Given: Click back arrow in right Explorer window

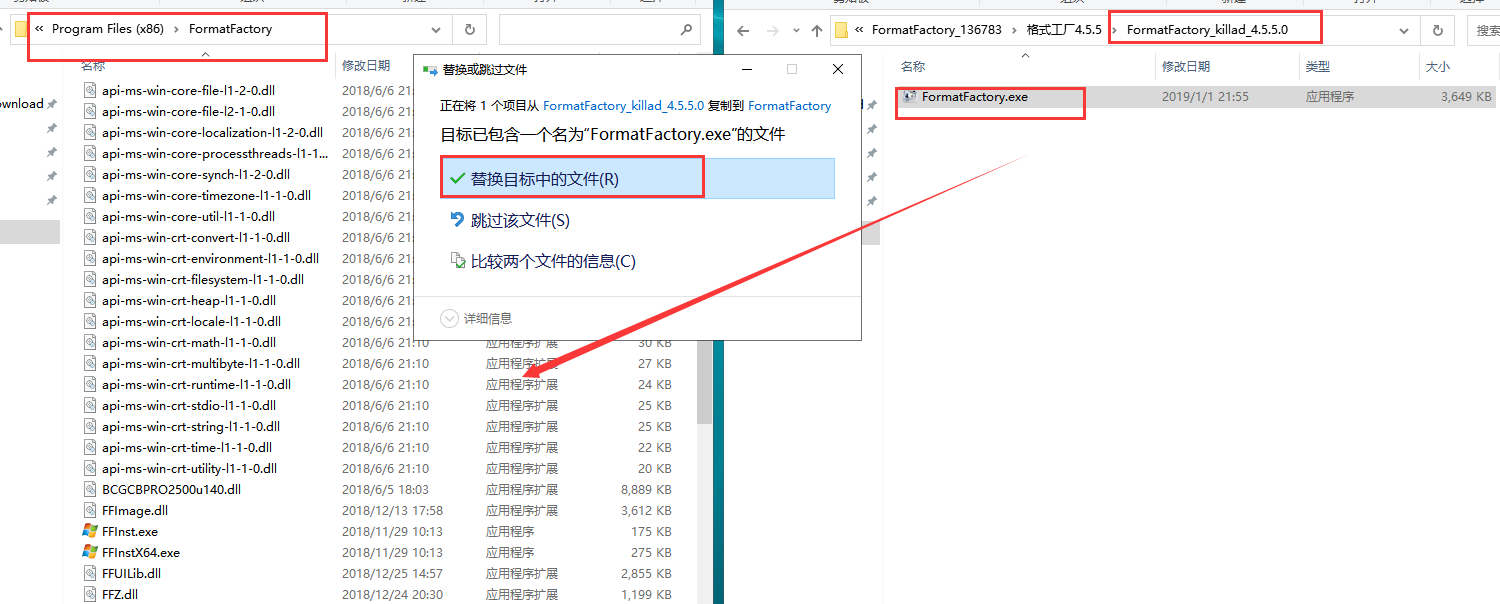Looking at the screenshot, I should 743,30.
